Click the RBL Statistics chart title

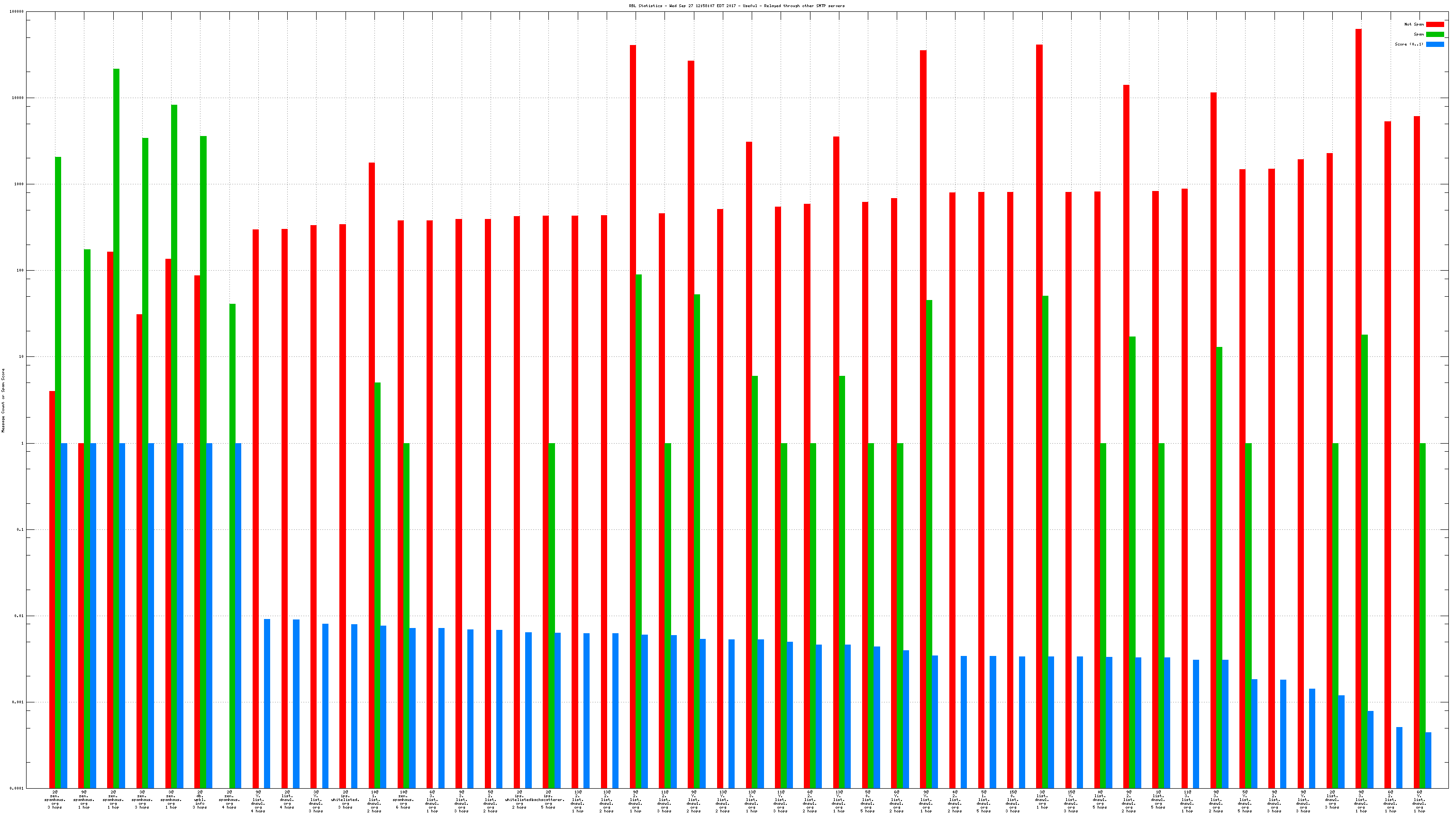737,6
